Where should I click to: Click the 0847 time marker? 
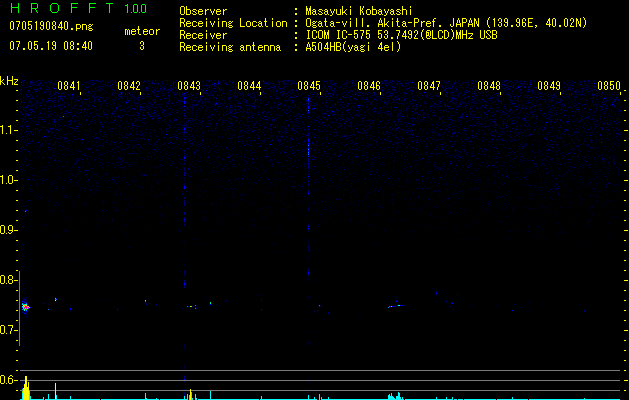pyautogui.click(x=428, y=86)
